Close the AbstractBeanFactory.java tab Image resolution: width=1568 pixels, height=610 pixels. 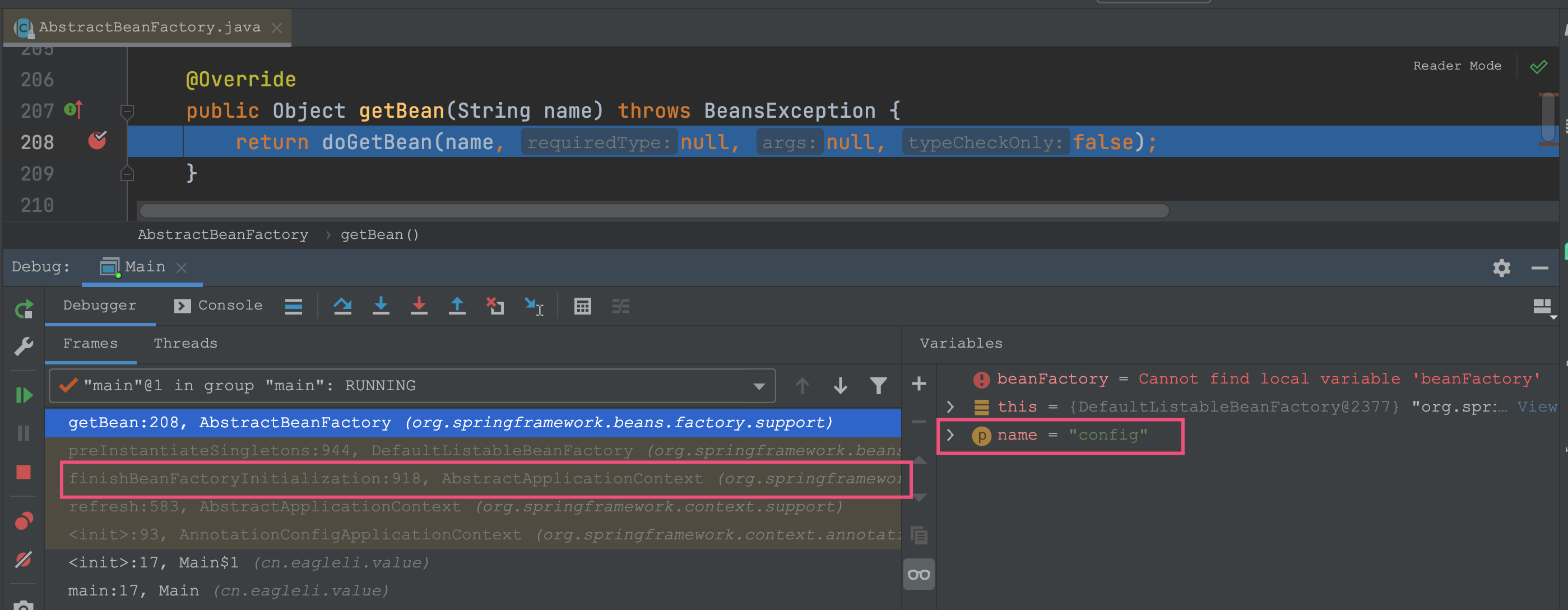(x=276, y=28)
